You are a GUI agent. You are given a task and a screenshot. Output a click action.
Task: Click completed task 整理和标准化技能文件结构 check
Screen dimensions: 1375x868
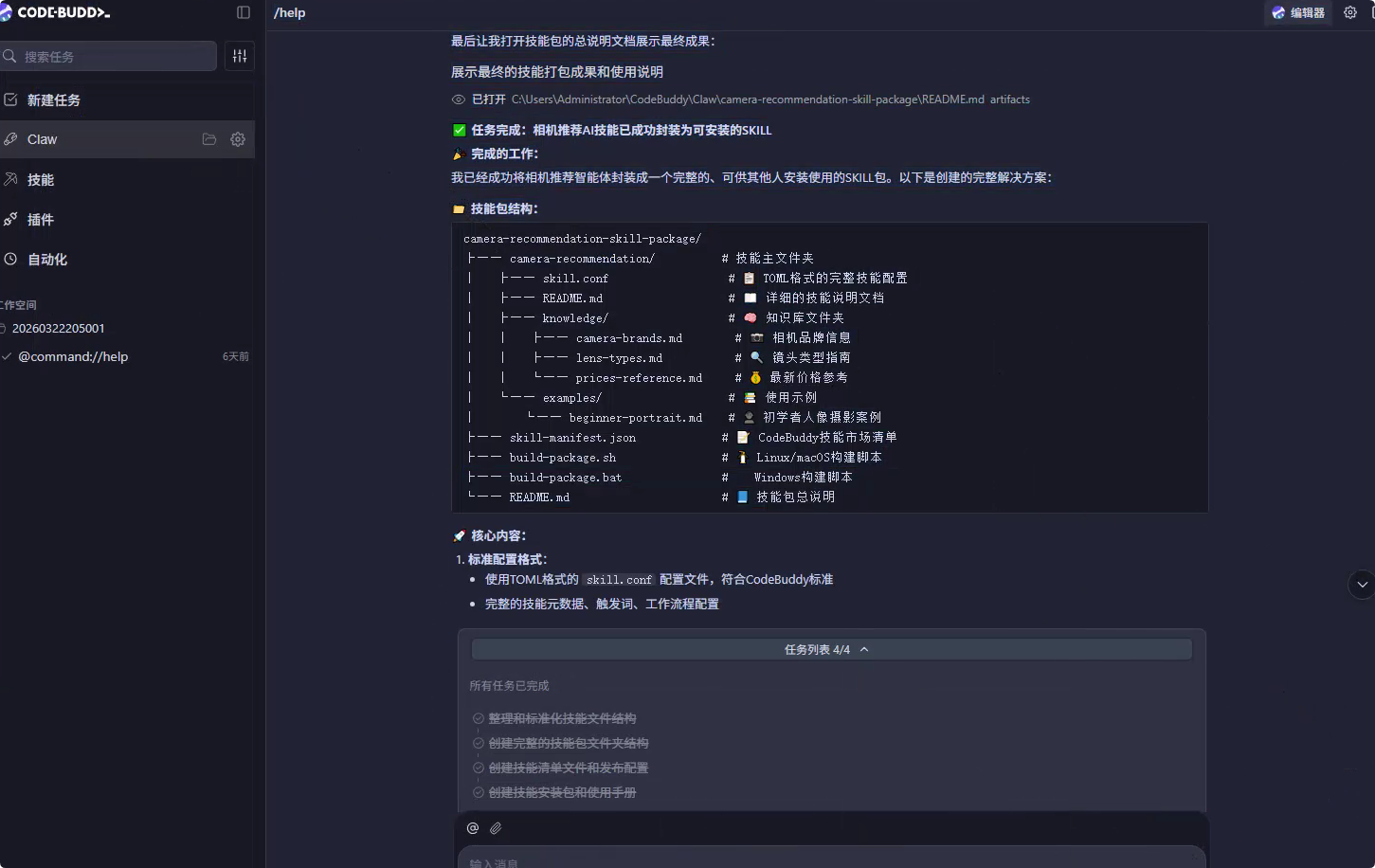(479, 718)
